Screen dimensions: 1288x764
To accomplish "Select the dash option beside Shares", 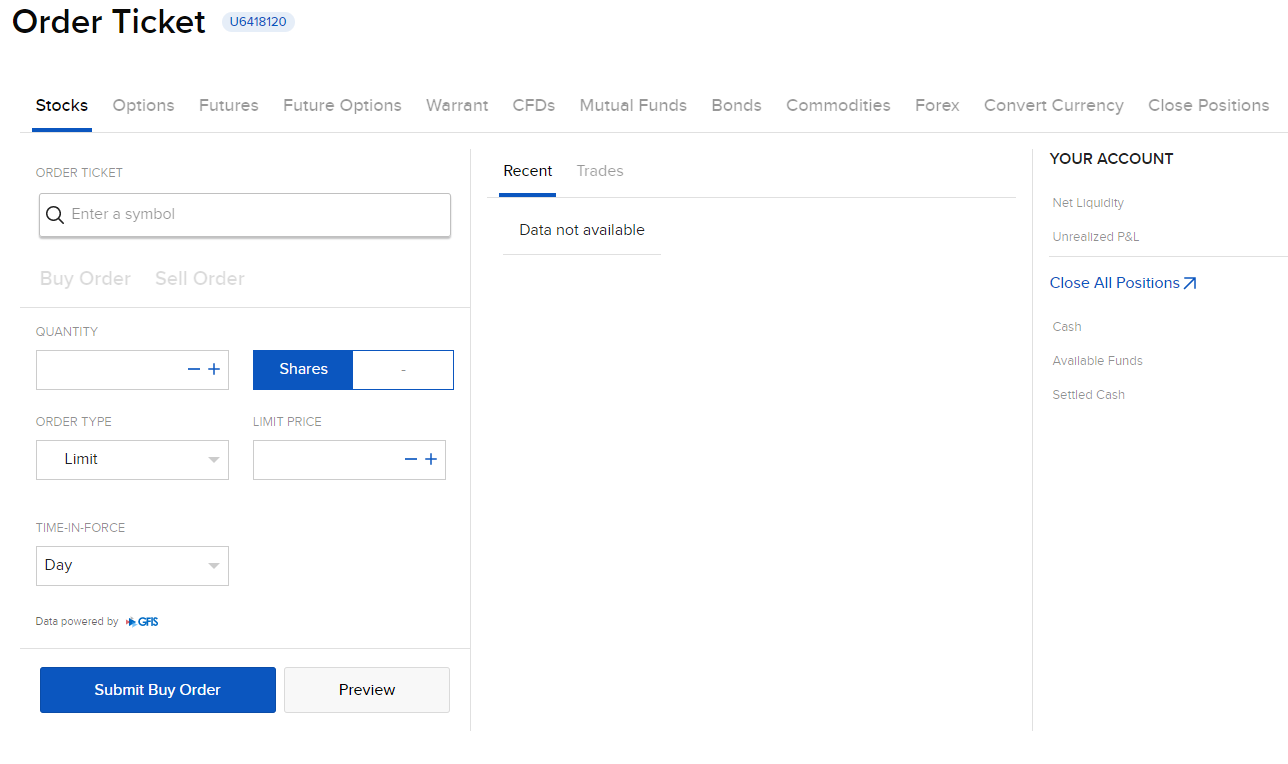I will click(404, 370).
